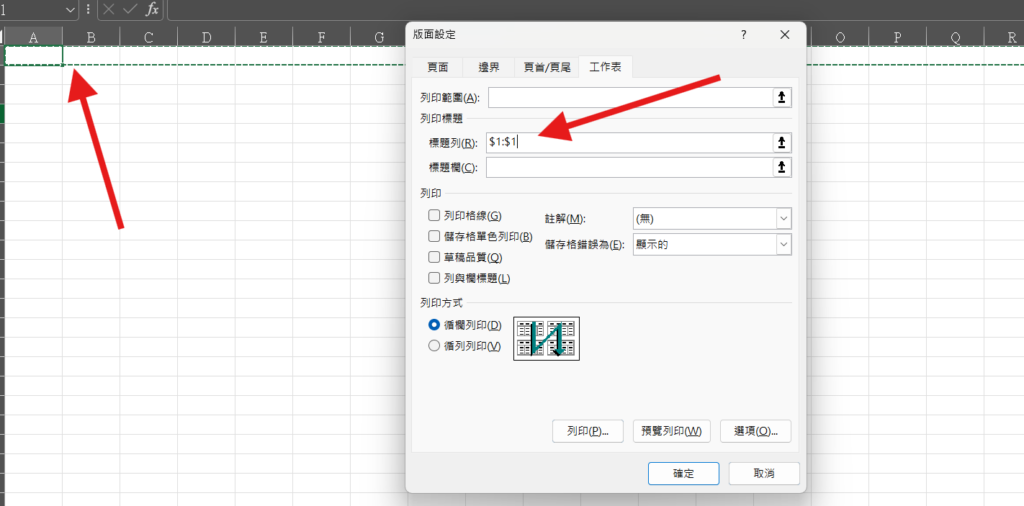Click inside the 標題欄 input field
This screenshot has height=506, width=1024.
click(628, 167)
